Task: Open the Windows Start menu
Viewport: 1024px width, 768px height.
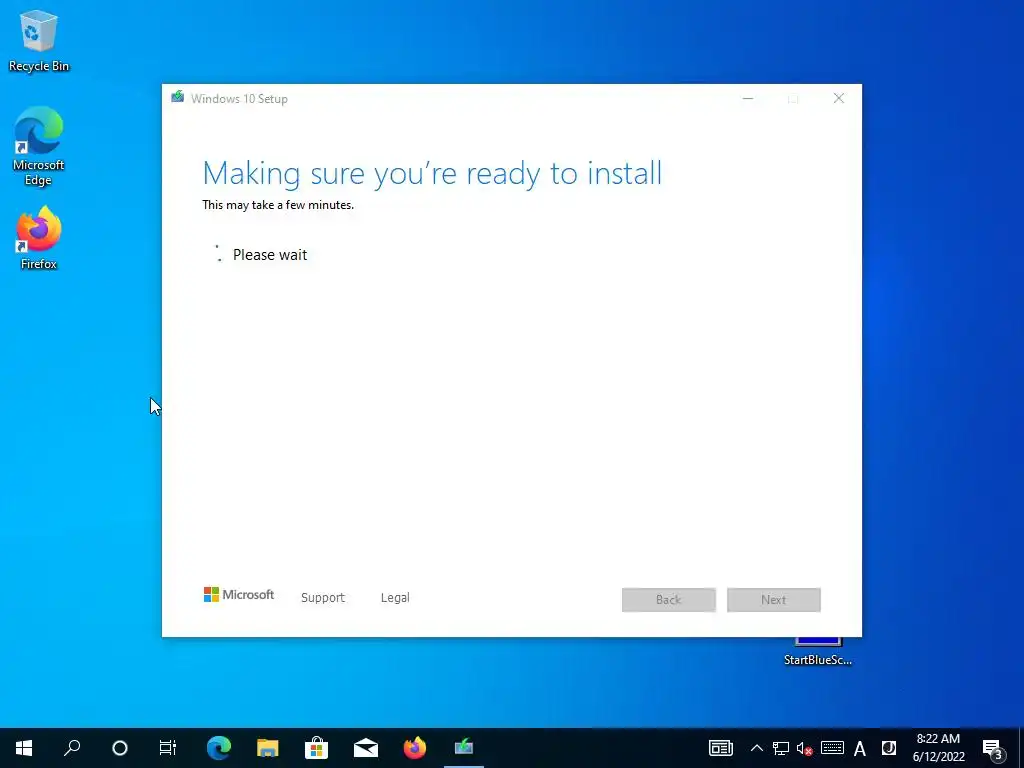Action: tap(24, 748)
